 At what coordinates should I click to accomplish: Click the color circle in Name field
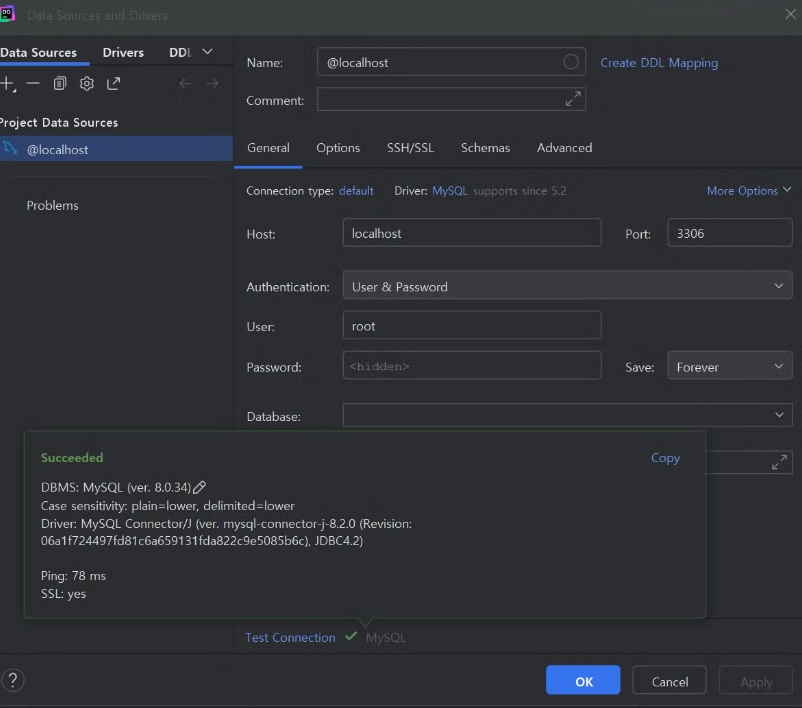(571, 62)
